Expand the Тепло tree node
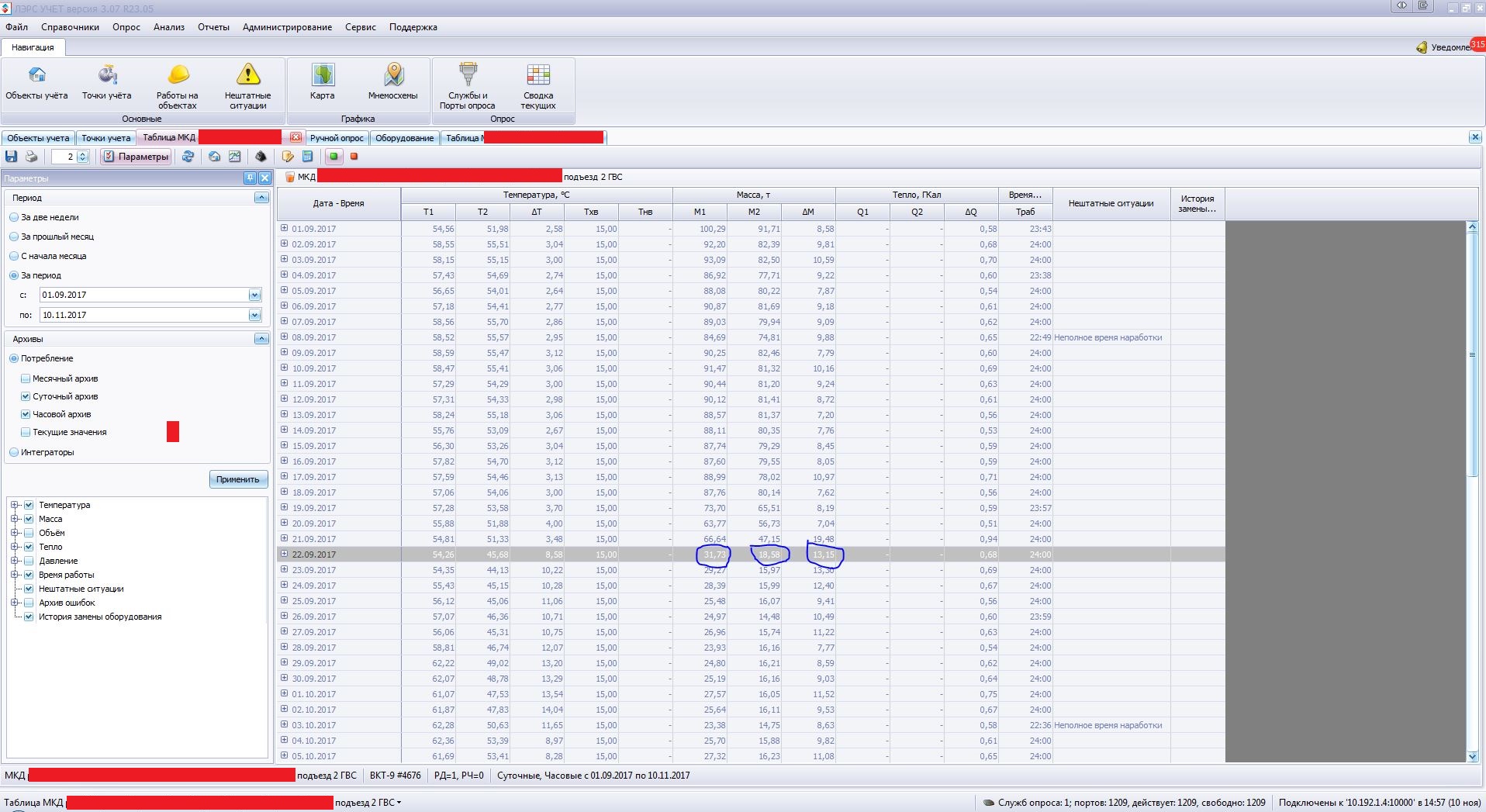The width and height of the screenshot is (1486, 812). pos(15,547)
